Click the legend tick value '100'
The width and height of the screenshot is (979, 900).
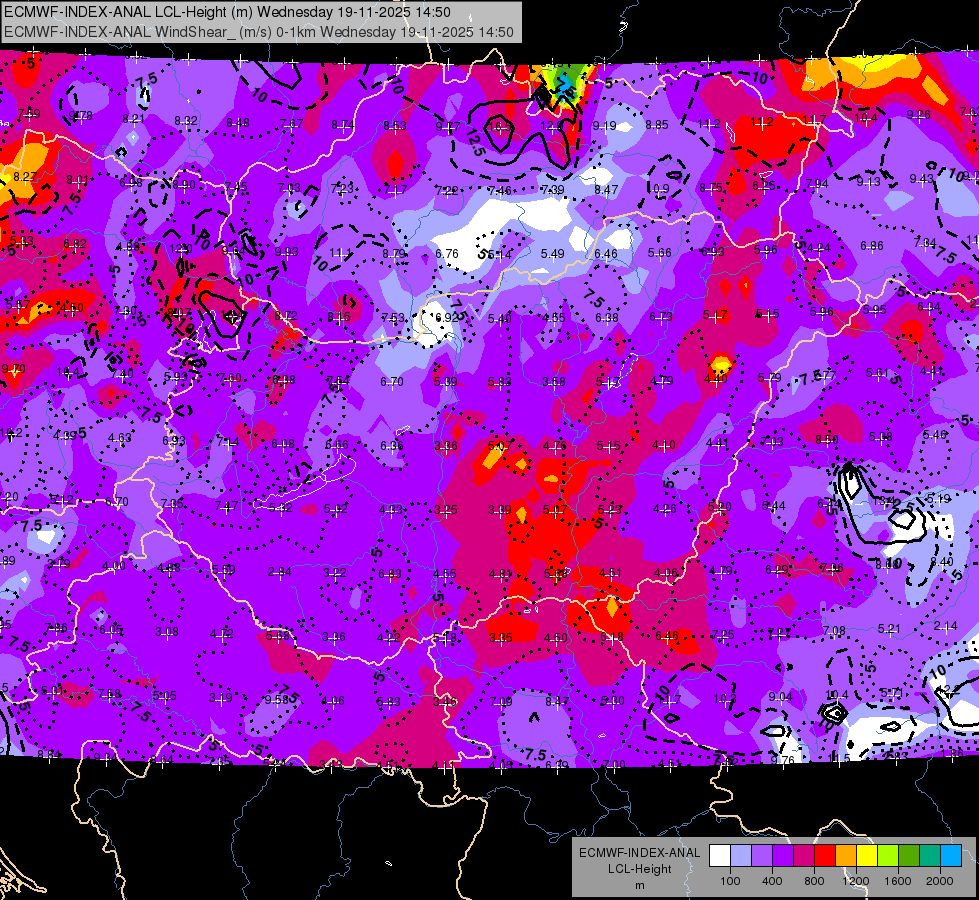tap(730, 881)
